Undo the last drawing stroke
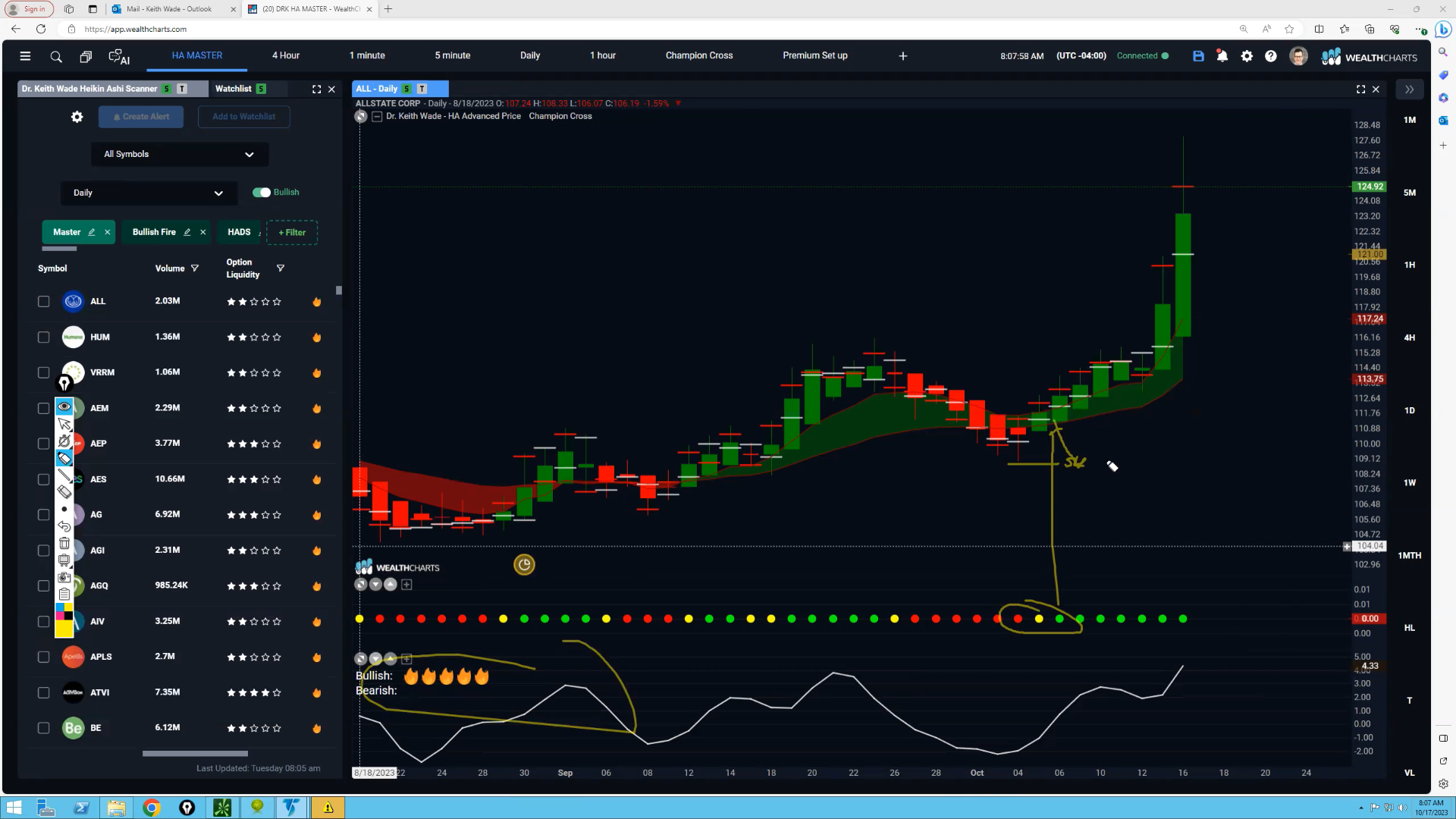 64,526
